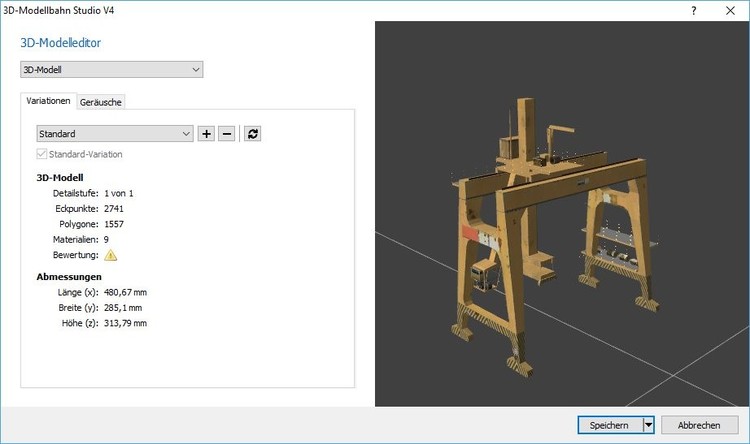Viewport: 750px width, 444px height.
Task: Click the yellow warning Bewertung icon
Action: (x=110, y=255)
